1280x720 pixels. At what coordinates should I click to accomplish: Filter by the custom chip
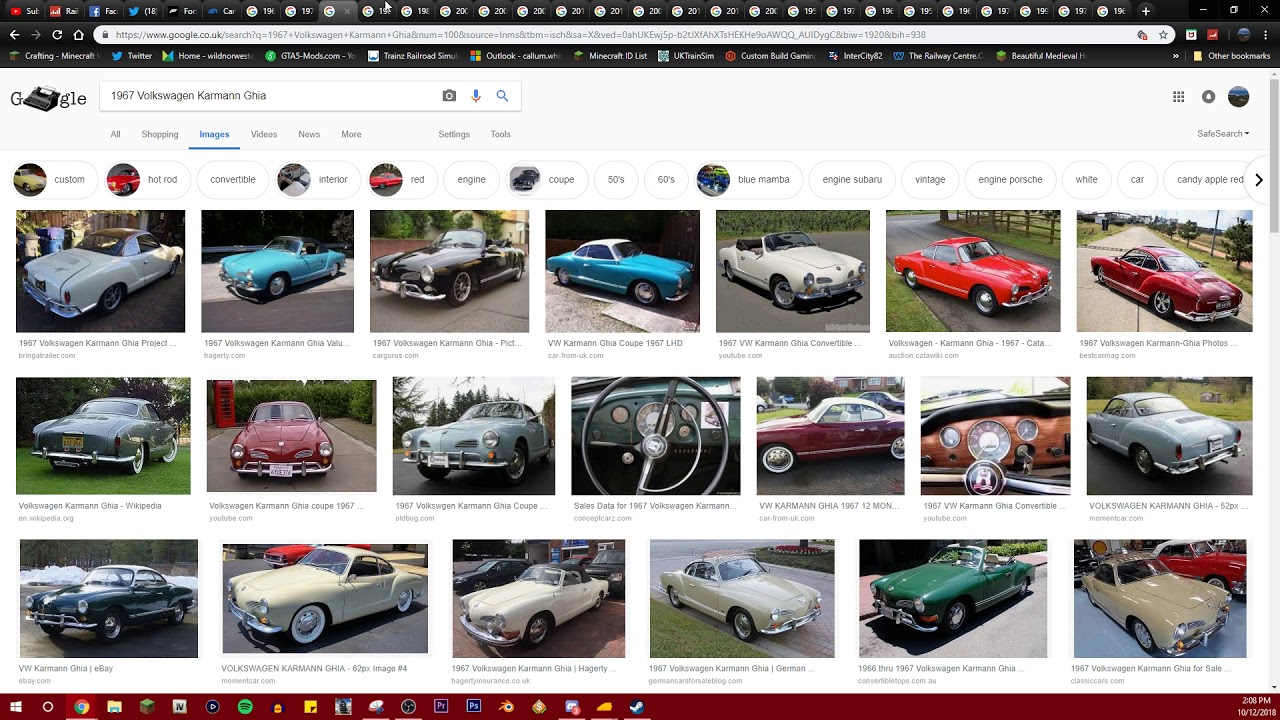pos(54,180)
